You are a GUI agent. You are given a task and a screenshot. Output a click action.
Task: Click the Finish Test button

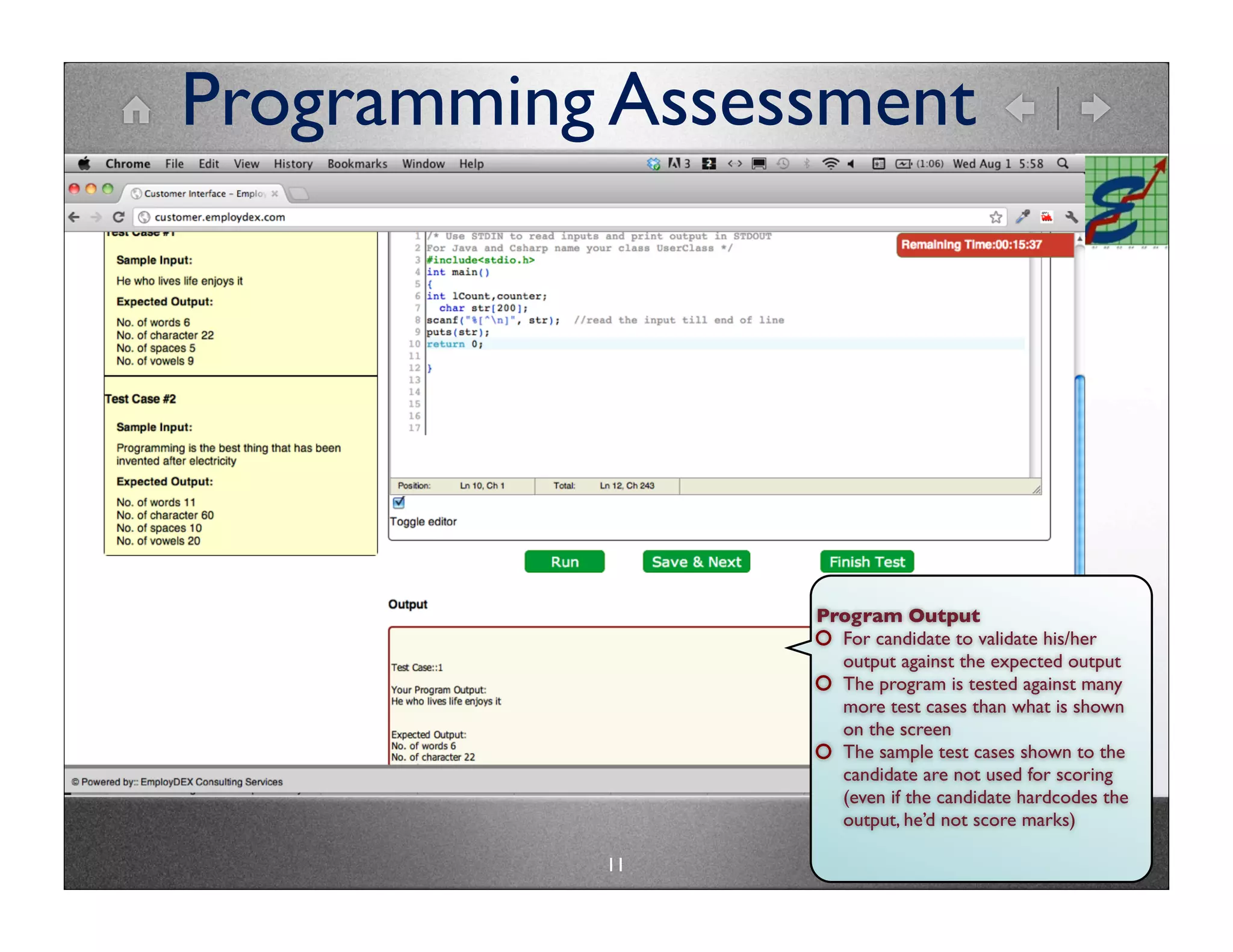pyautogui.click(x=867, y=561)
